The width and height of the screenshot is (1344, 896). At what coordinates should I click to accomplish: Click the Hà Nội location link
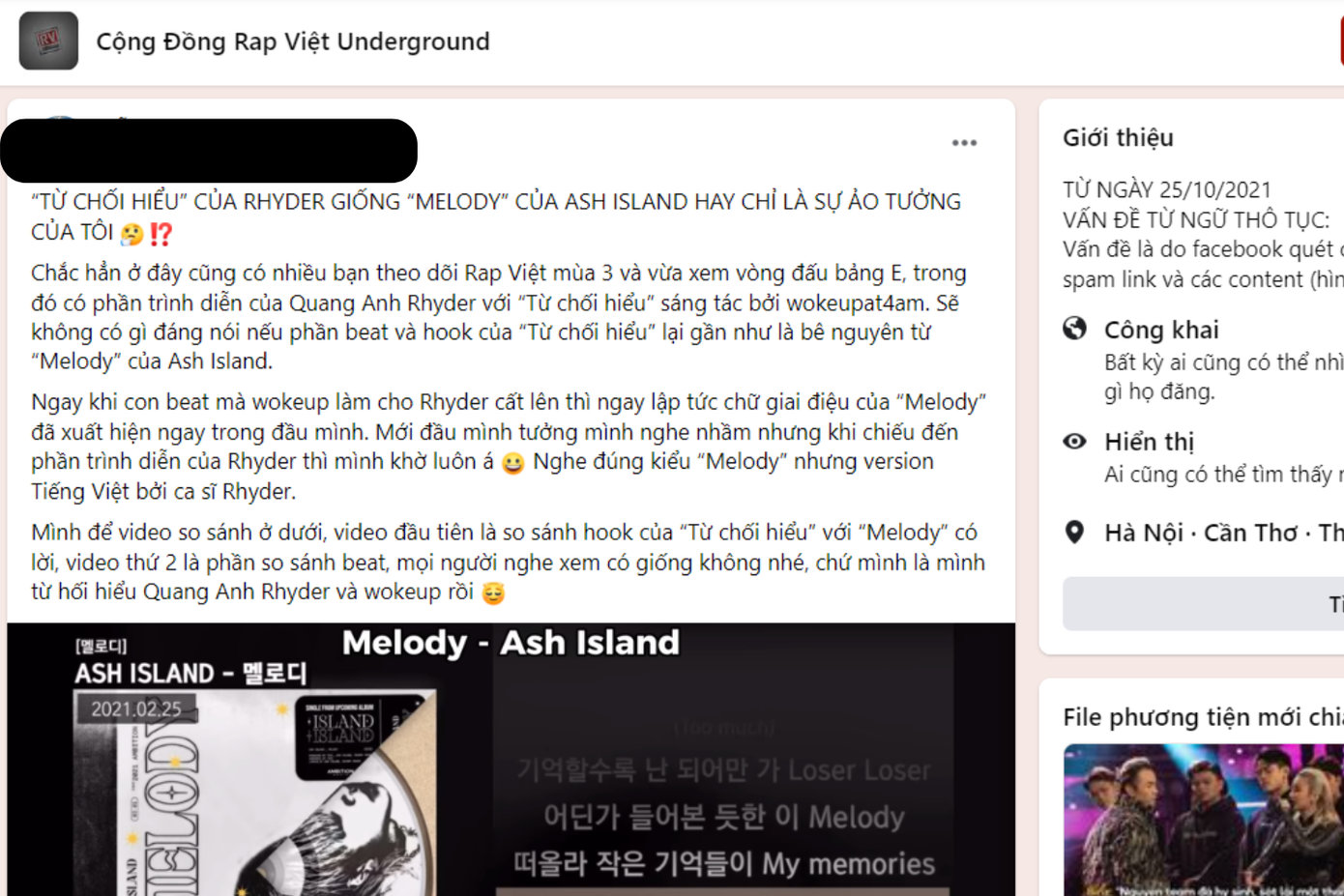1144,533
